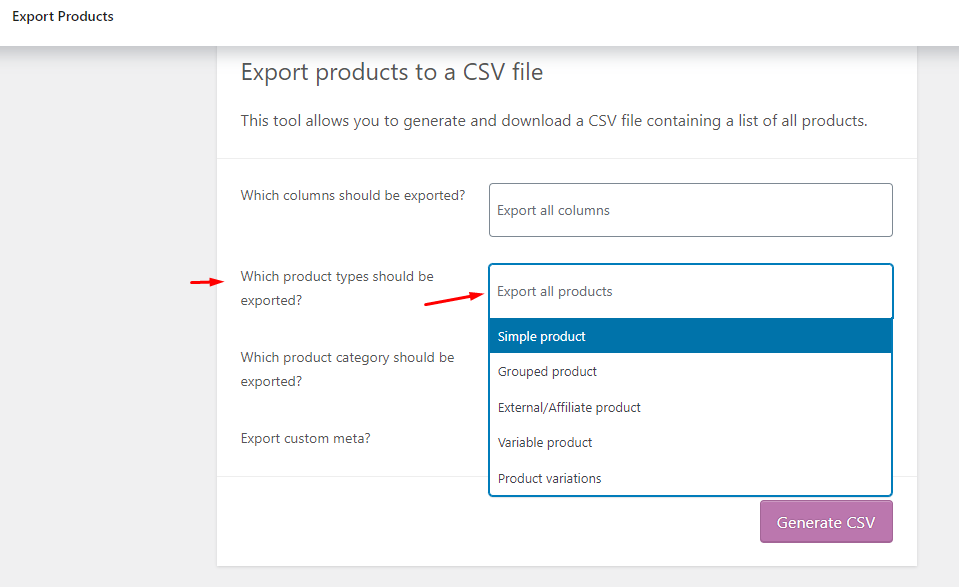
Task: Click the word 'CSV' in the description sentence
Action: [x=596, y=121]
